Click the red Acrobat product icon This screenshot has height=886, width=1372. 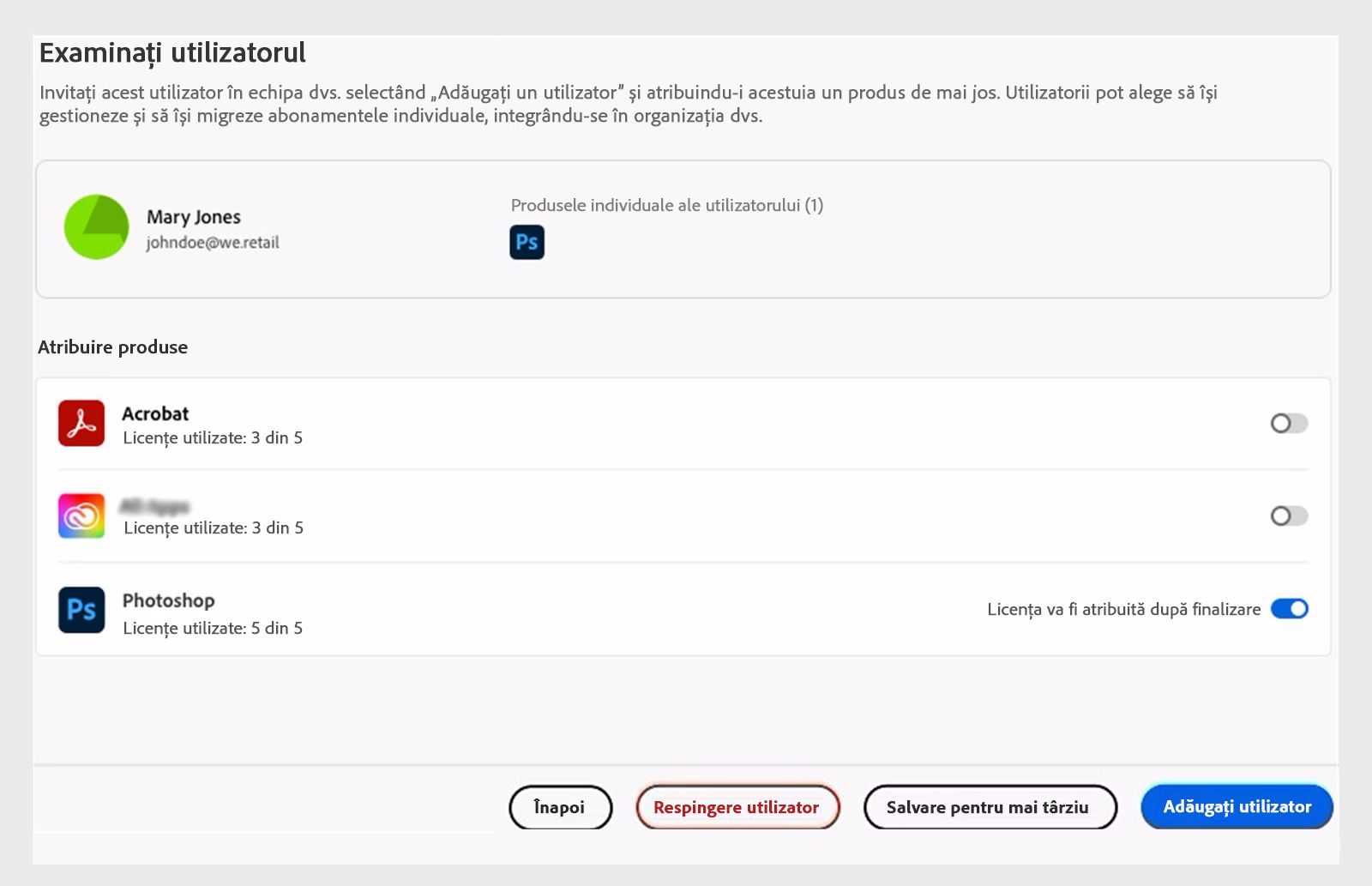pyautogui.click(x=81, y=424)
